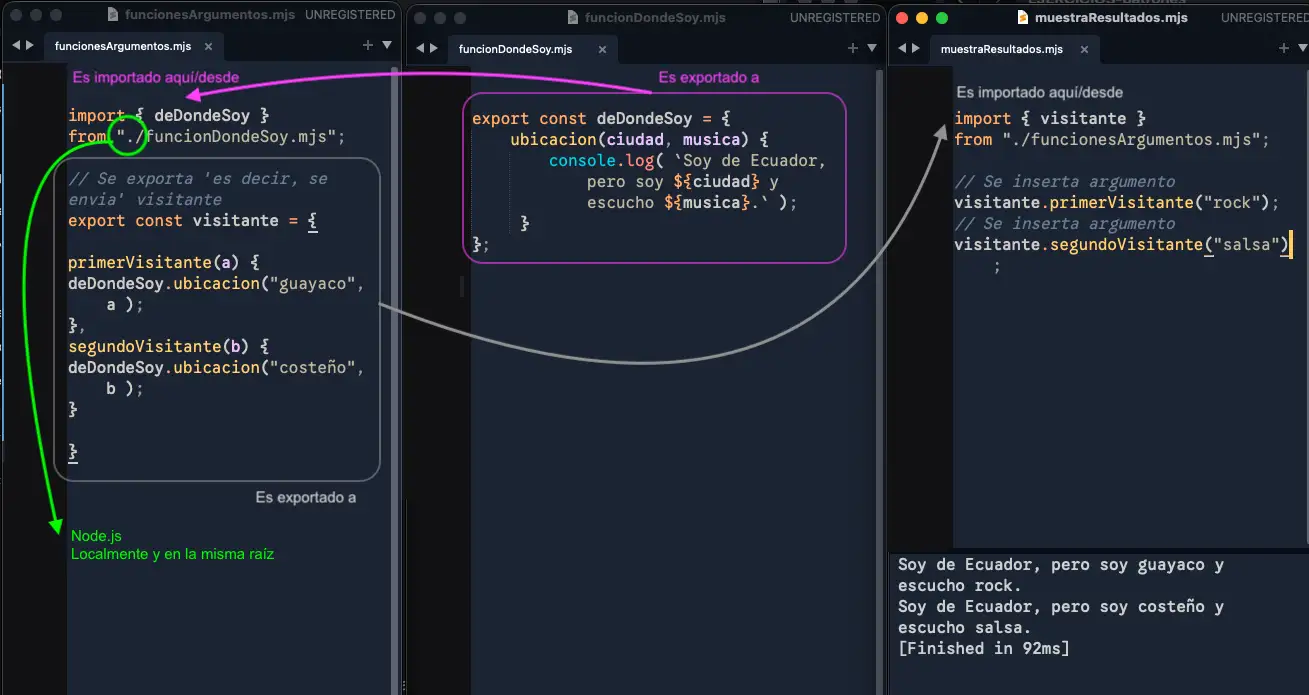Close the funcionesArgumentos.mjs tab
The image size is (1309, 695).
[x=209, y=47]
